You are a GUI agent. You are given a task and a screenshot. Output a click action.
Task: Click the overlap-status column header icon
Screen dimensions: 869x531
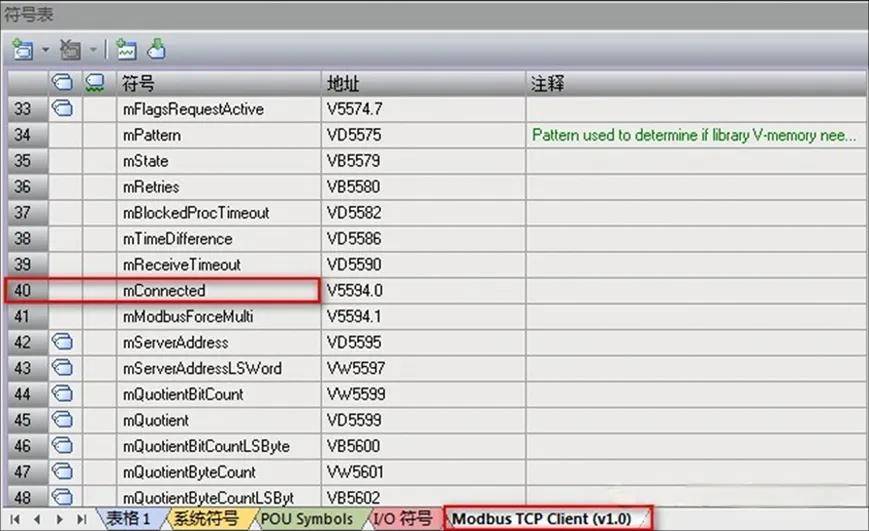[x=95, y=83]
